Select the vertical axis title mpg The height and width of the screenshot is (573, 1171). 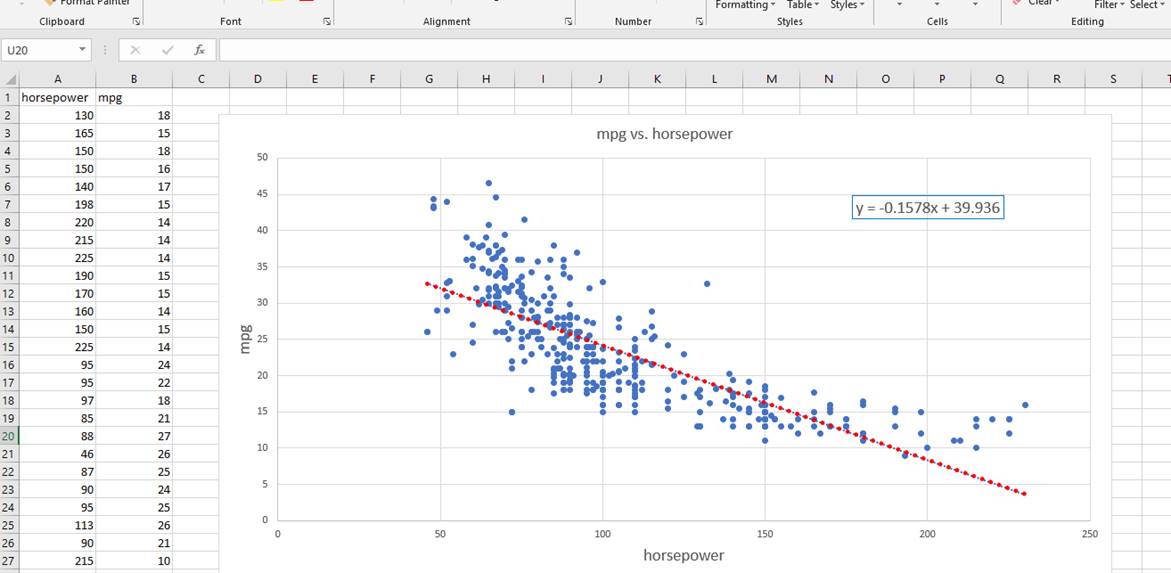click(x=245, y=338)
